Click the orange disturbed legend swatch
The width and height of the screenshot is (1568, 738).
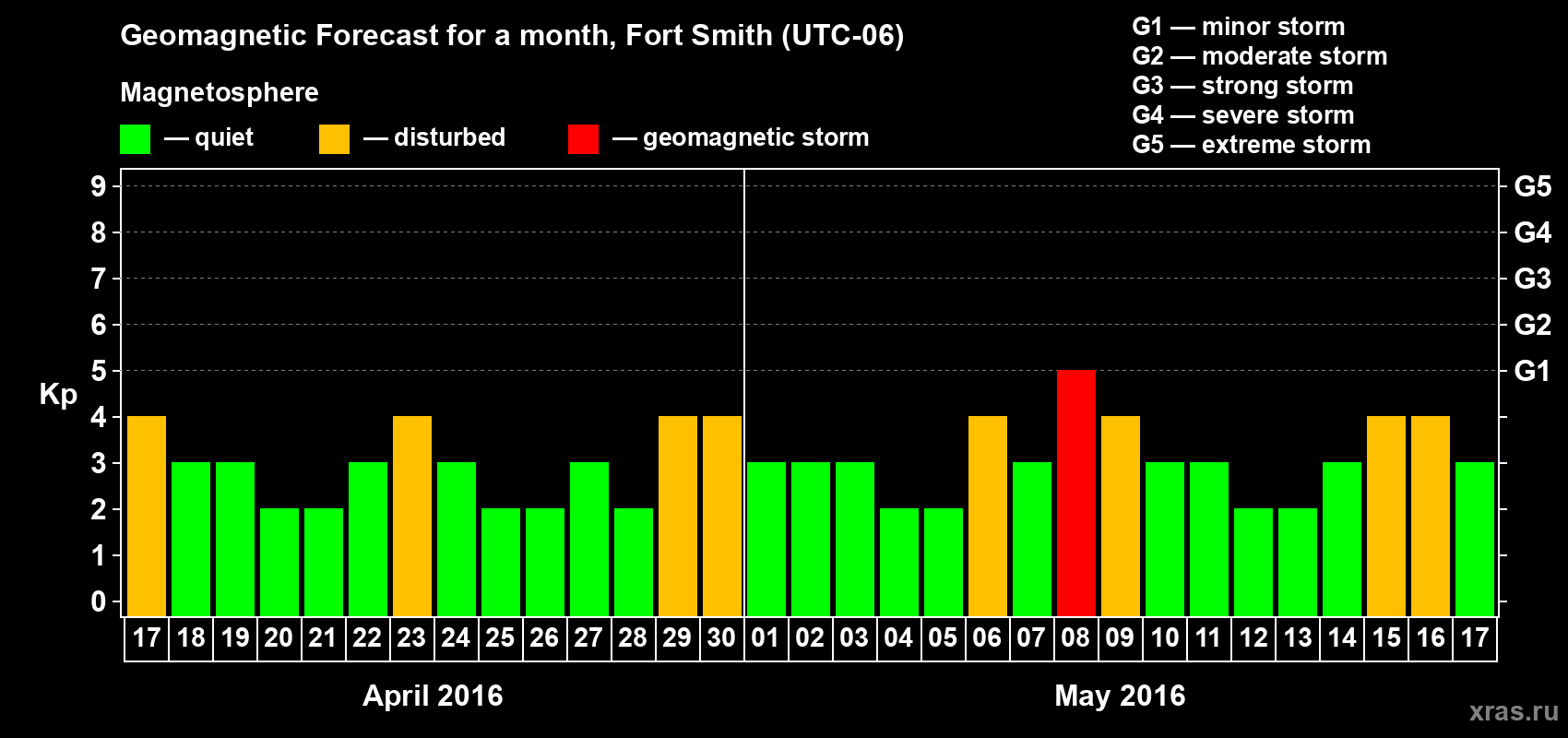click(x=335, y=139)
